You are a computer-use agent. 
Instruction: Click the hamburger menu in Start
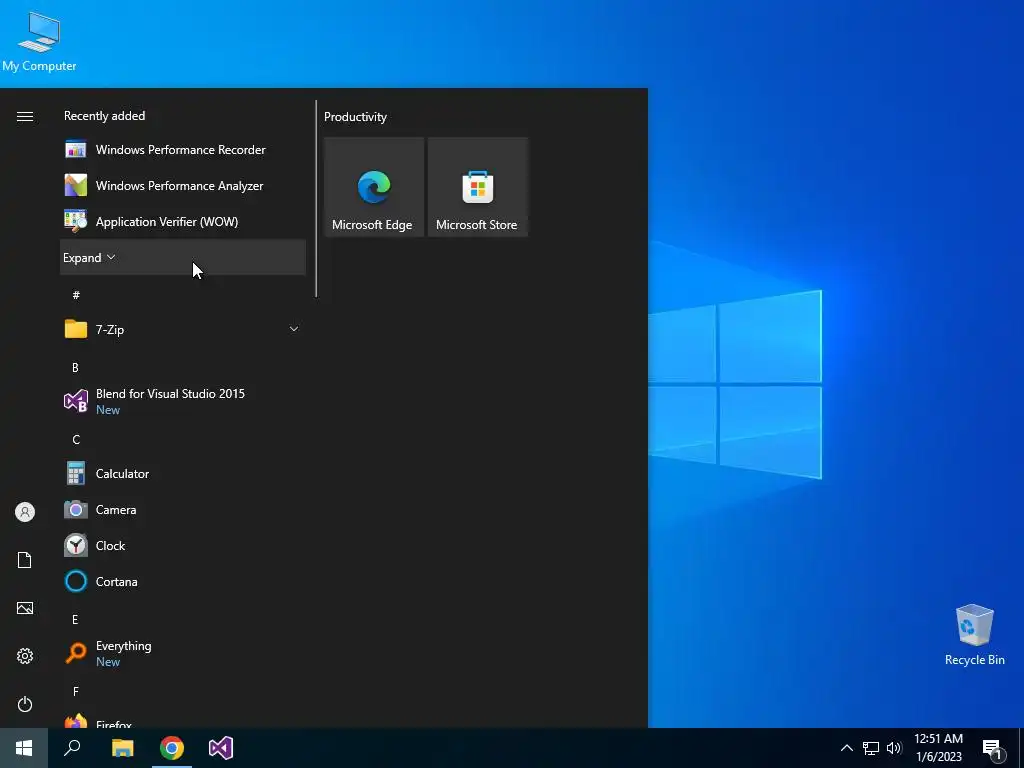coord(25,116)
